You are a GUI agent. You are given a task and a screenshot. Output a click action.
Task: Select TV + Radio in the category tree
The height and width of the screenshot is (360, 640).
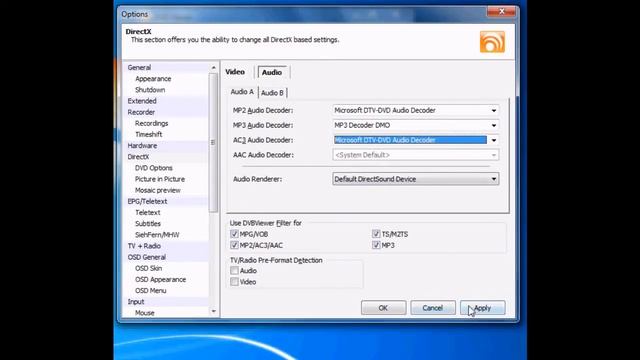tap(144, 246)
